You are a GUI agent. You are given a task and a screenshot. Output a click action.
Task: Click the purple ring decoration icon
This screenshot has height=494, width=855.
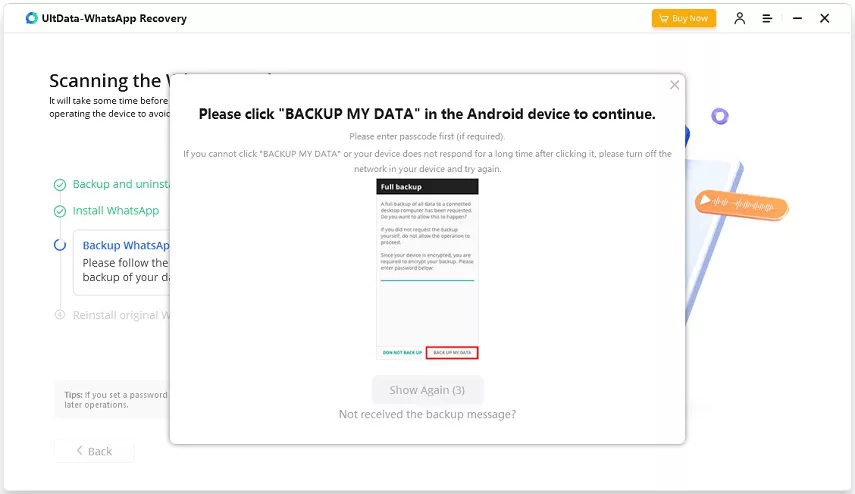point(719,116)
